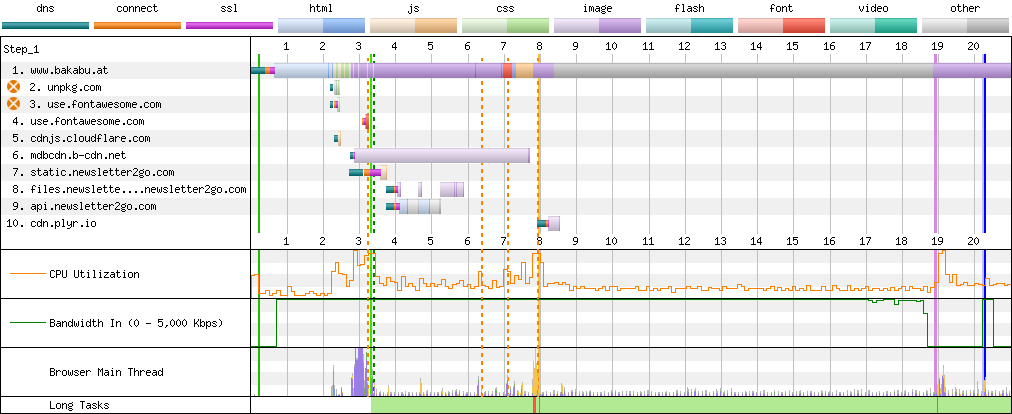The height and width of the screenshot is (414, 1012).
Task: Click the dns legend color bar
Action: [x=45, y=25]
